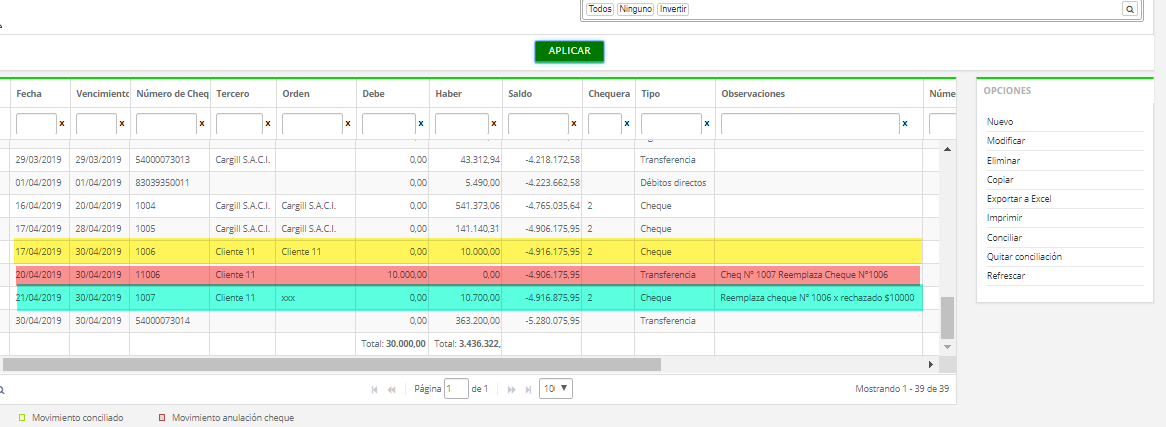Clear the Tercero filter with its x
Viewport: 1166px width, 427px height.
pos(268,124)
